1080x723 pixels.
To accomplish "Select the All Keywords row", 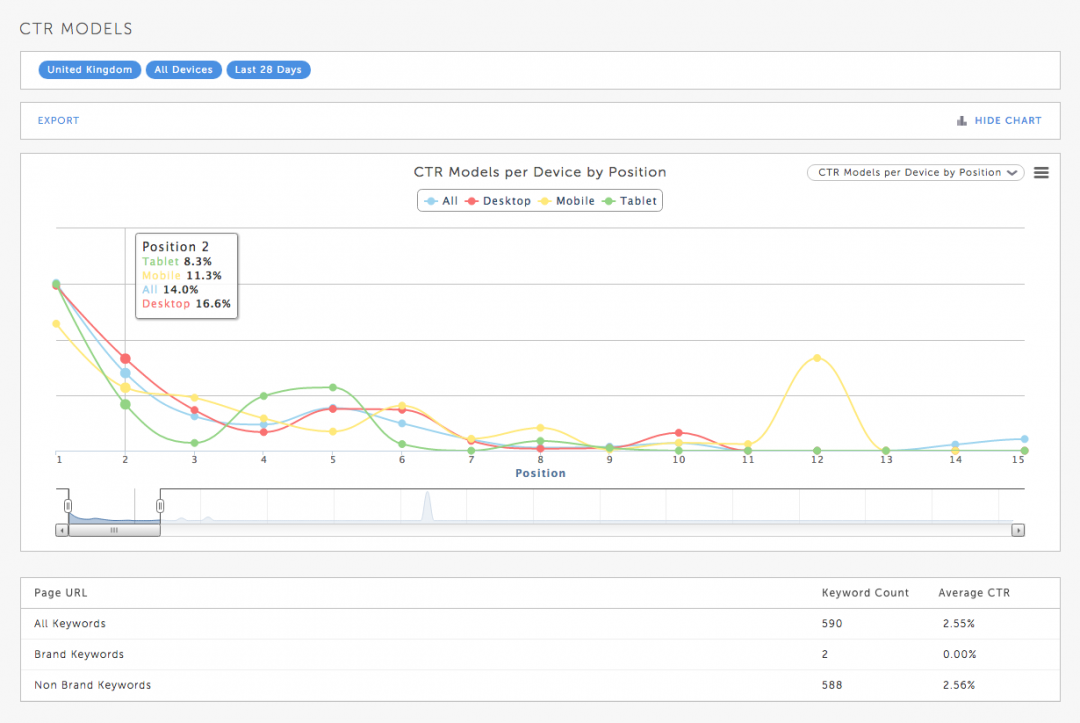I will [540, 624].
